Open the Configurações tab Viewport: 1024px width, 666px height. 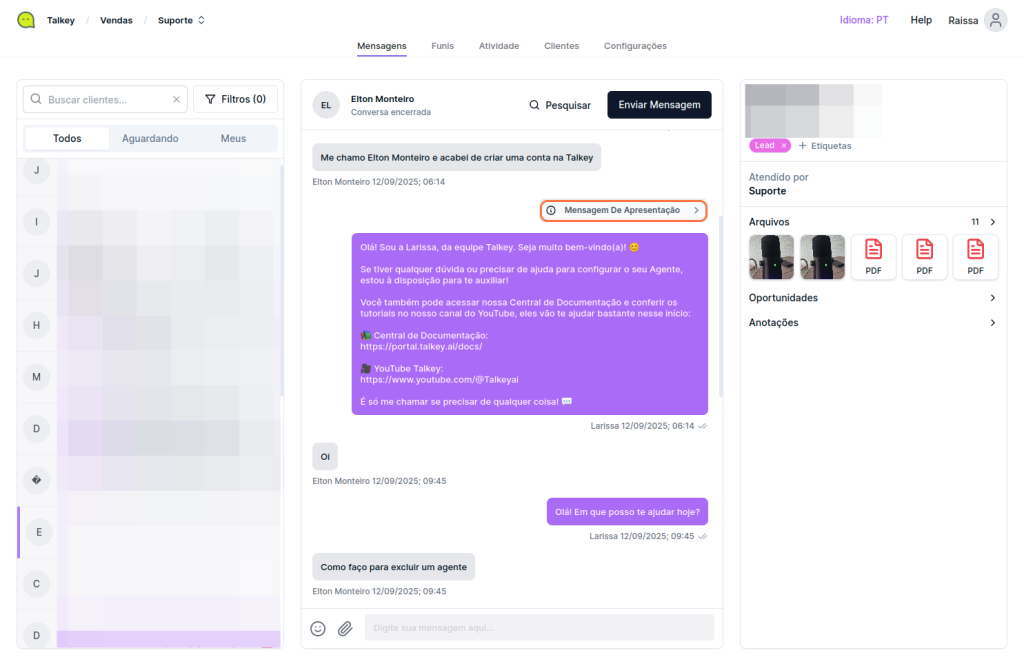pyautogui.click(x=635, y=46)
